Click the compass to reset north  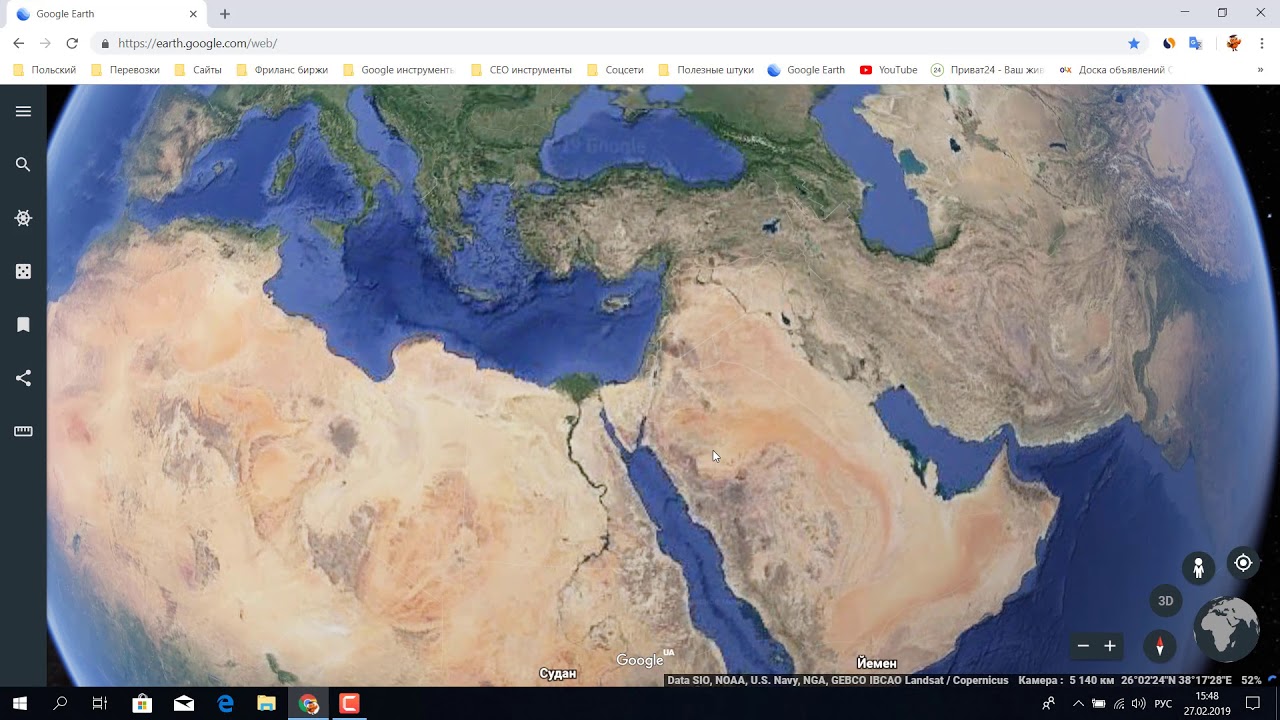1160,646
